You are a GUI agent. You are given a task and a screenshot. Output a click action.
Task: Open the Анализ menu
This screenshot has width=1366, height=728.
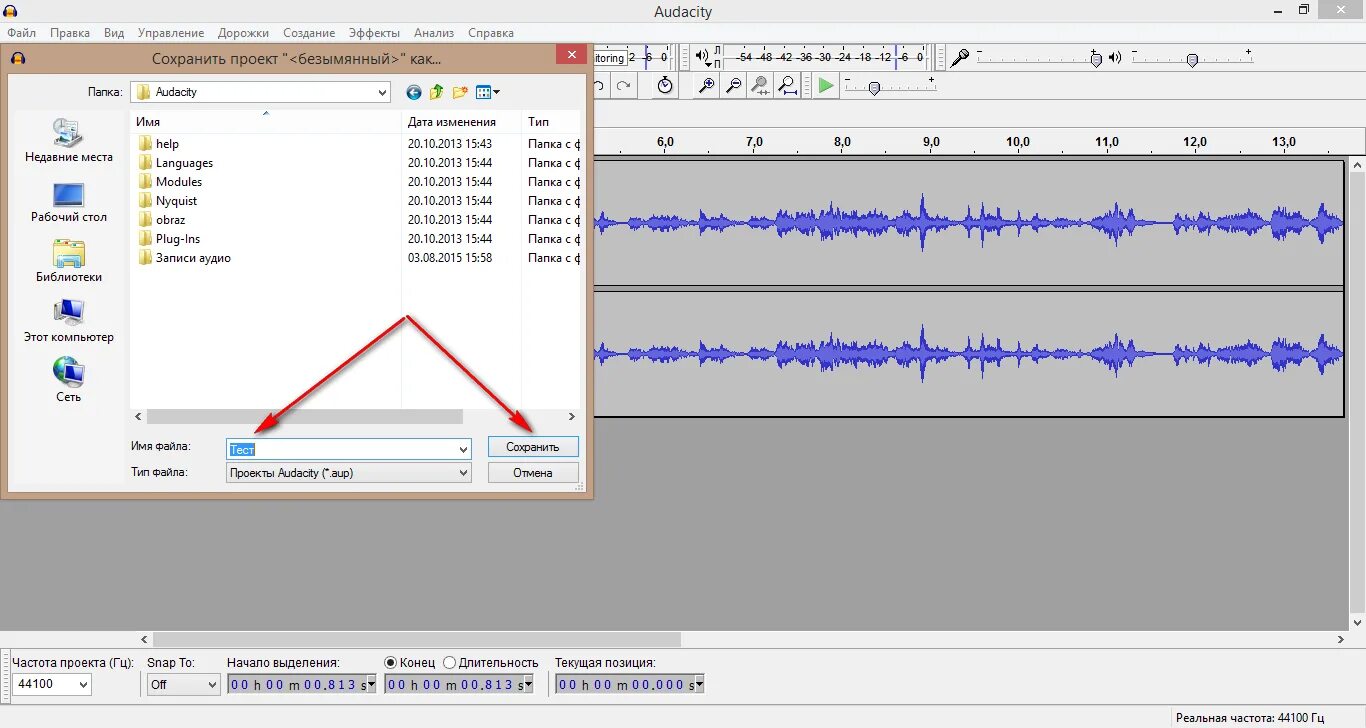[434, 33]
